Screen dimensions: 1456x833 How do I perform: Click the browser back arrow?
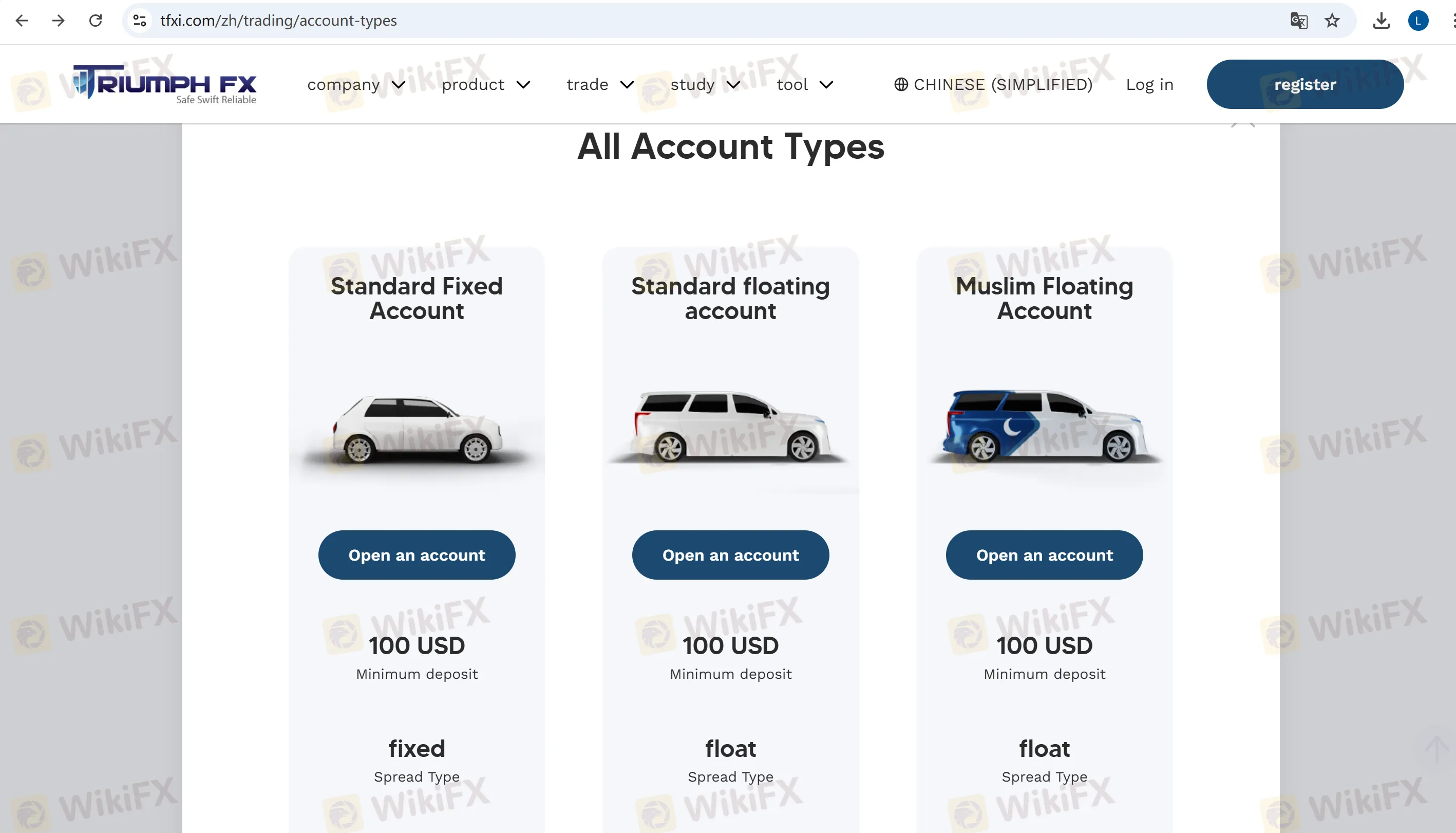point(22,21)
